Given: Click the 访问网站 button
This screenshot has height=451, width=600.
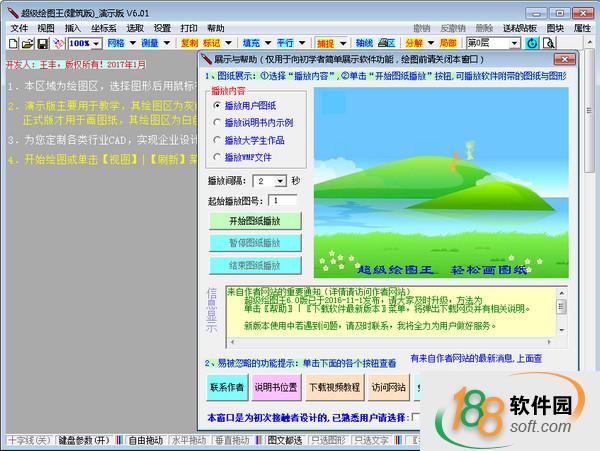Looking at the screenshot, I should point(388,388).
